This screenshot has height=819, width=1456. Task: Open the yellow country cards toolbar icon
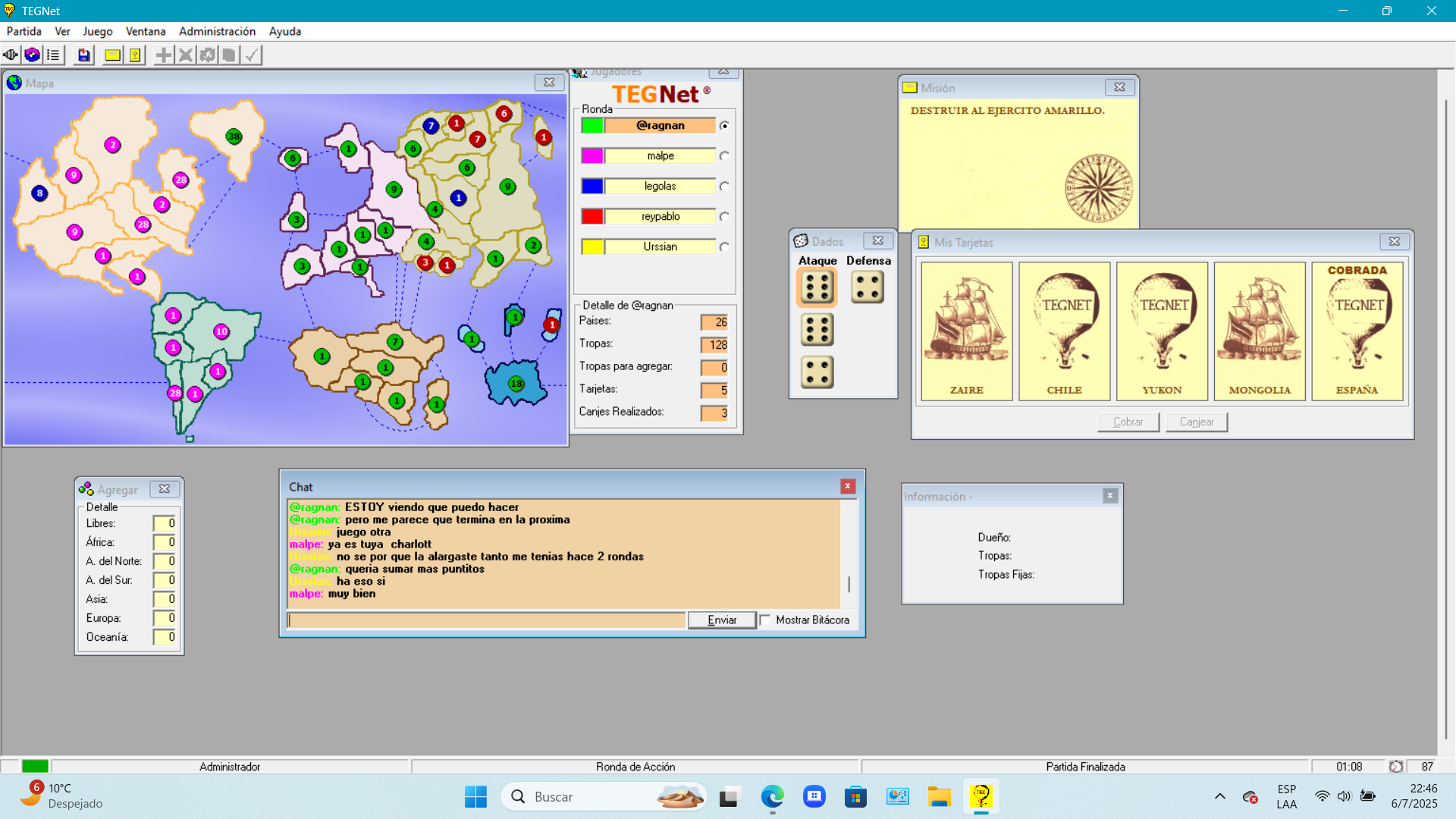coord(134,55)
